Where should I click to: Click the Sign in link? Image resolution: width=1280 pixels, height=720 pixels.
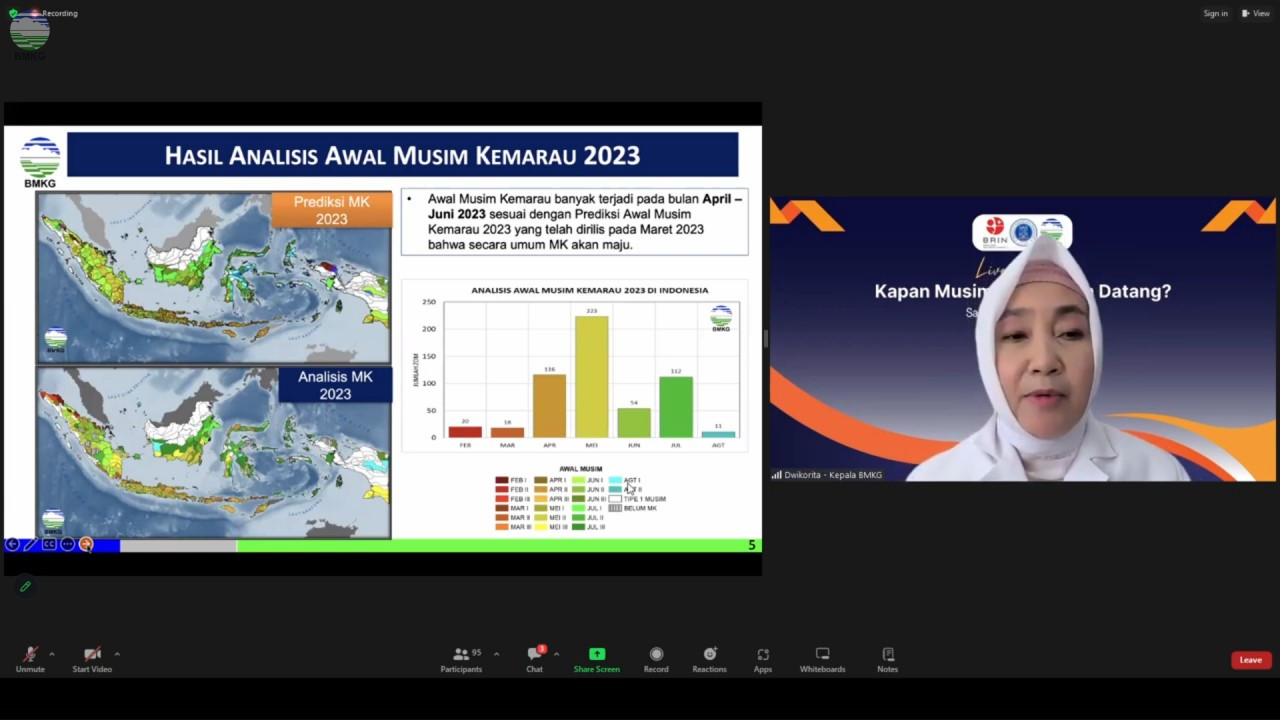1216,13
